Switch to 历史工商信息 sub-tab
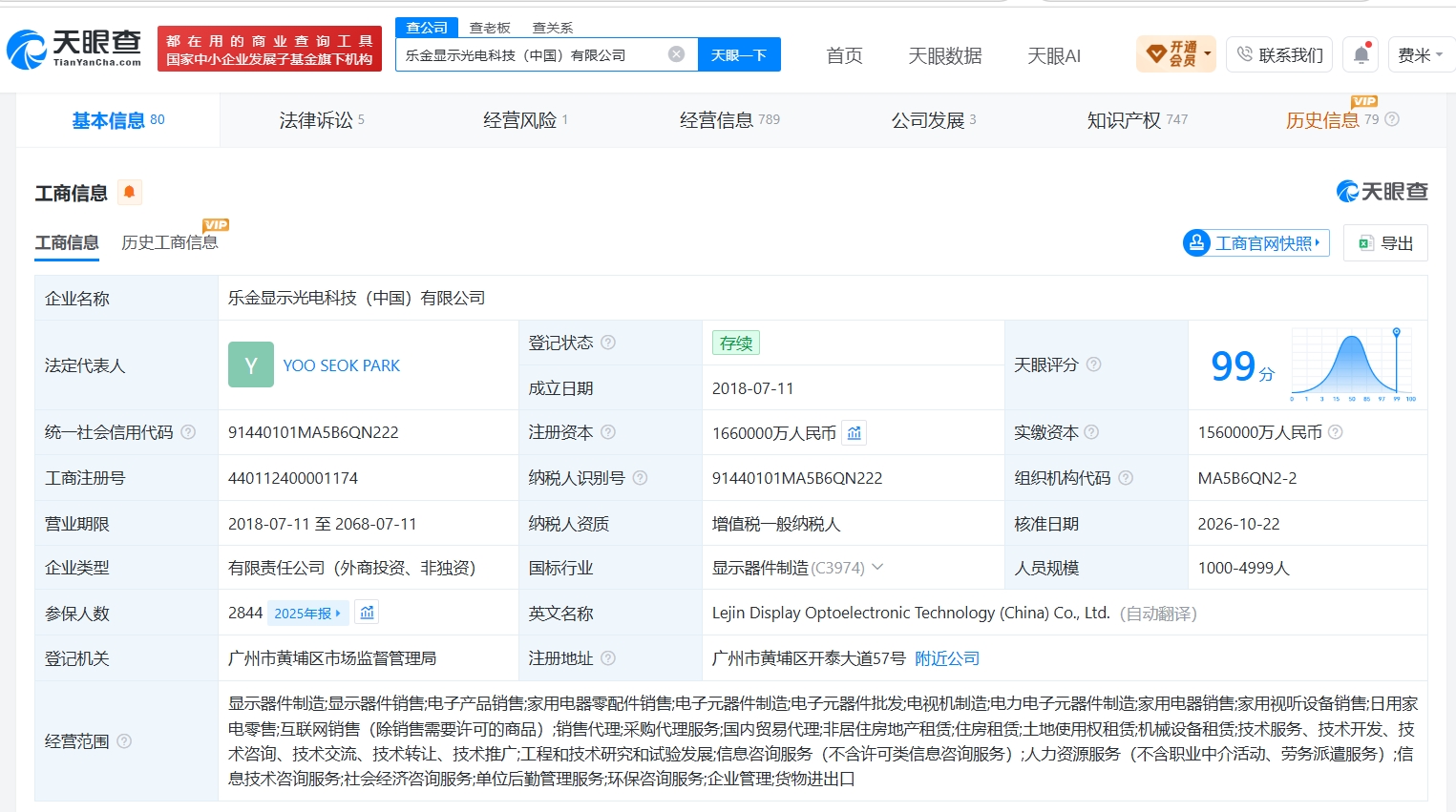1456x812 pixels. pyautogui.click(x=170, y=242)
